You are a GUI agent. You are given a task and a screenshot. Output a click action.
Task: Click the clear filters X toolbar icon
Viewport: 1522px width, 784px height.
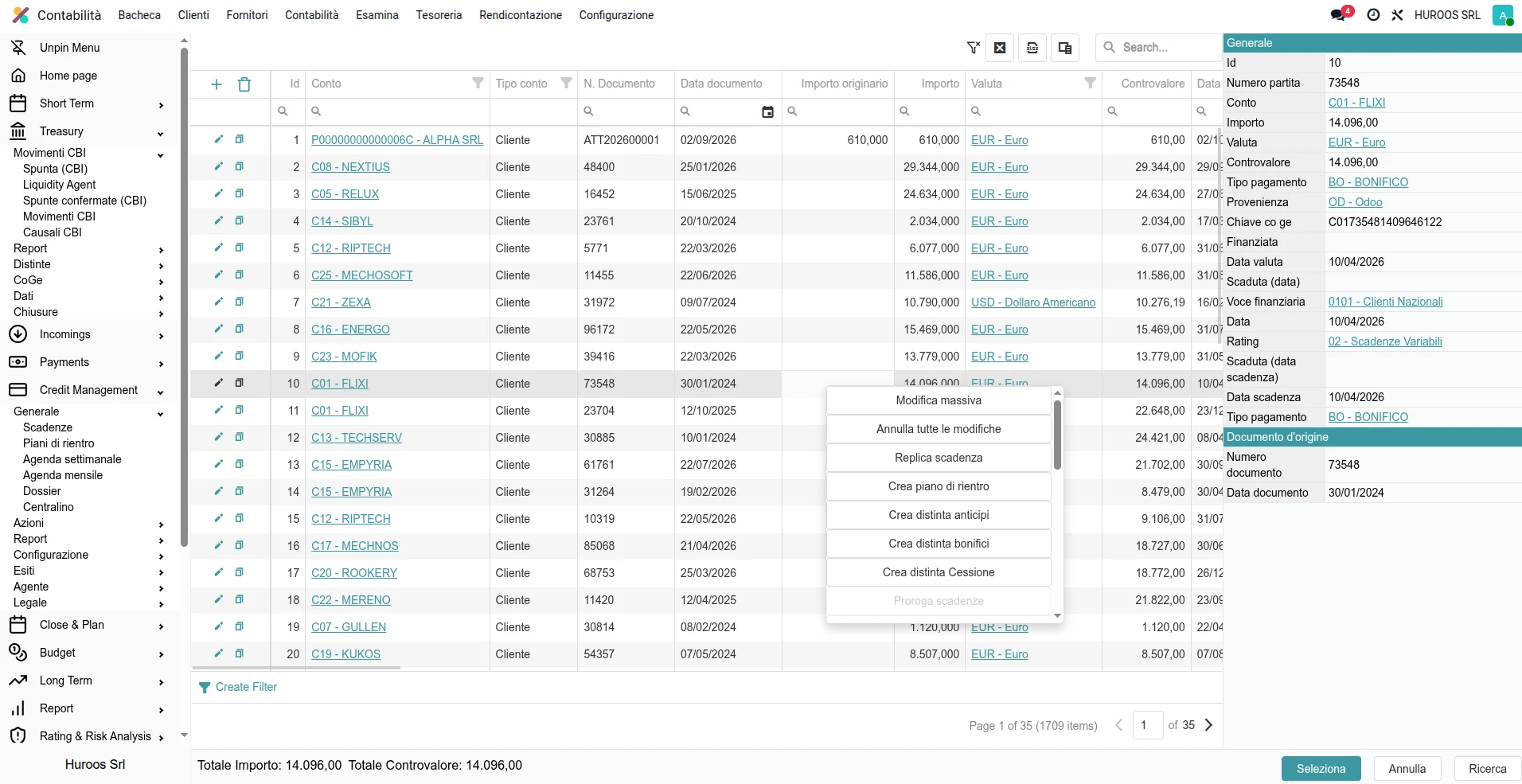1000,48
